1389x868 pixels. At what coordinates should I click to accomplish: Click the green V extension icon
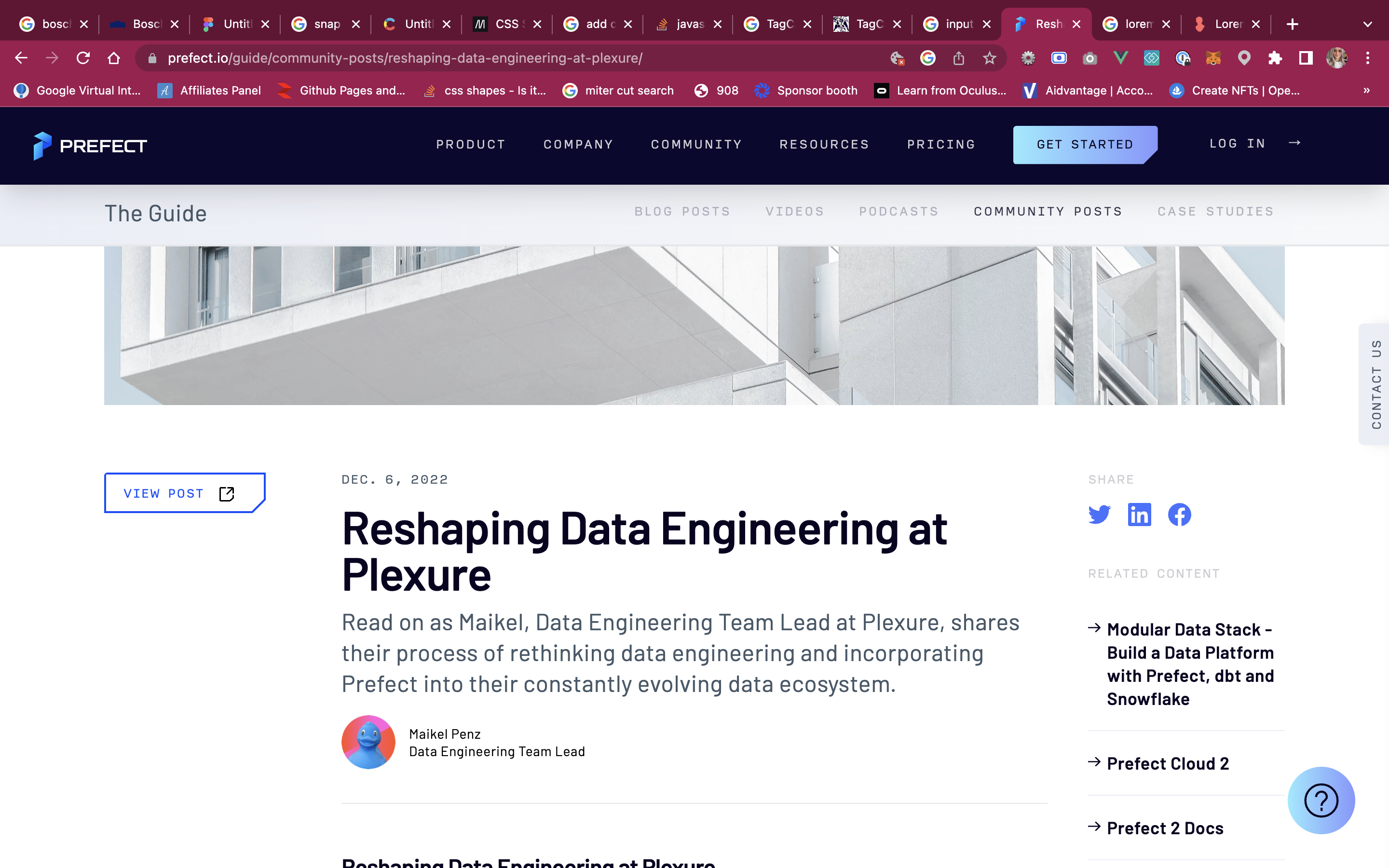click(x=1120, y=58)
